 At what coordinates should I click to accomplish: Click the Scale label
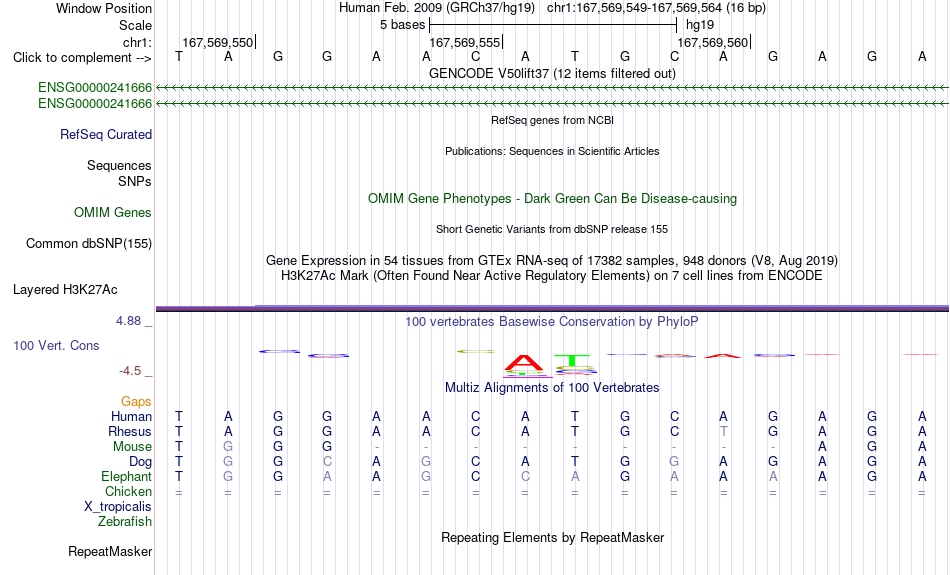135,25
